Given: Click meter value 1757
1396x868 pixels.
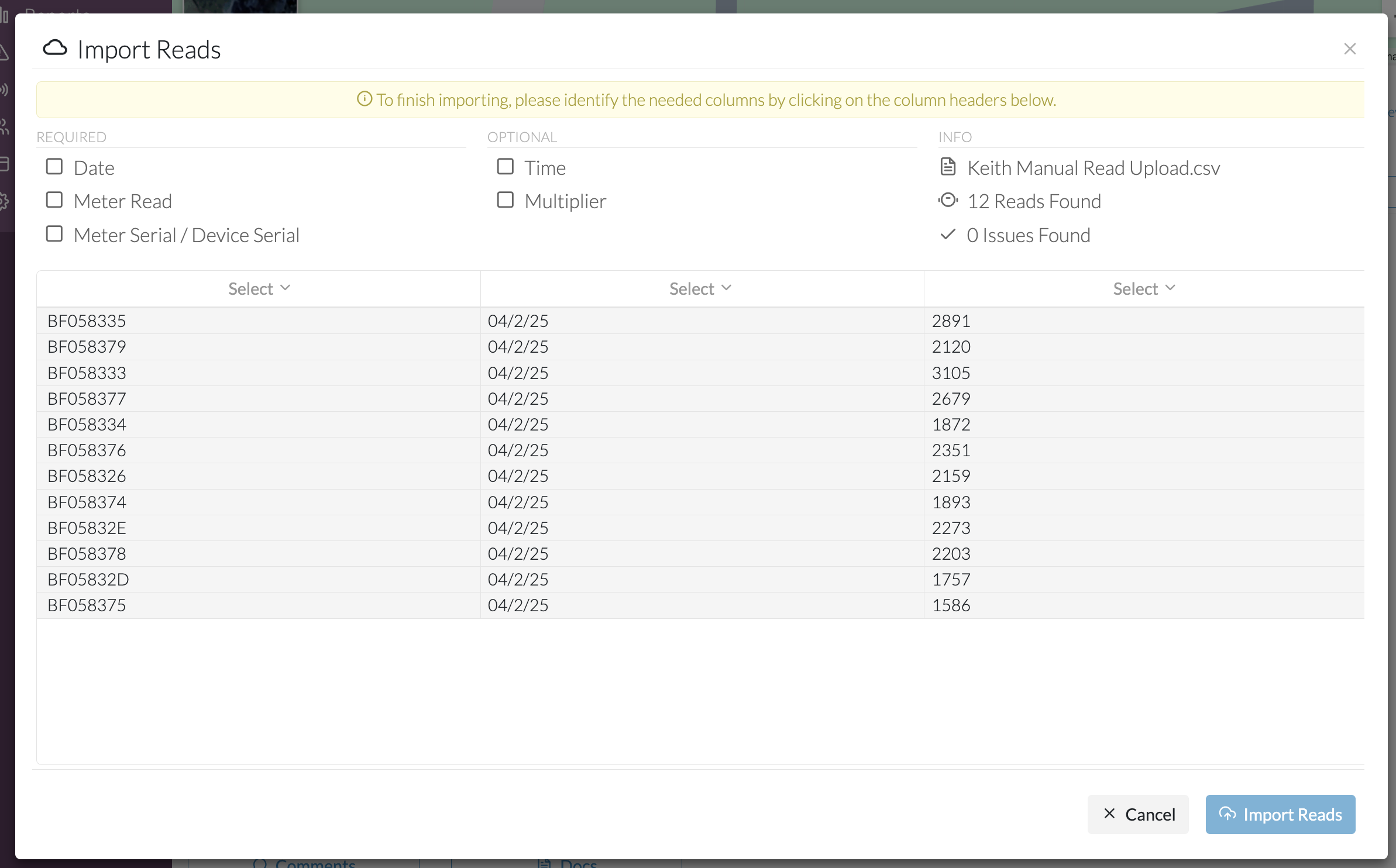Looking at the screenshot, I should click(x=951, y=579).
